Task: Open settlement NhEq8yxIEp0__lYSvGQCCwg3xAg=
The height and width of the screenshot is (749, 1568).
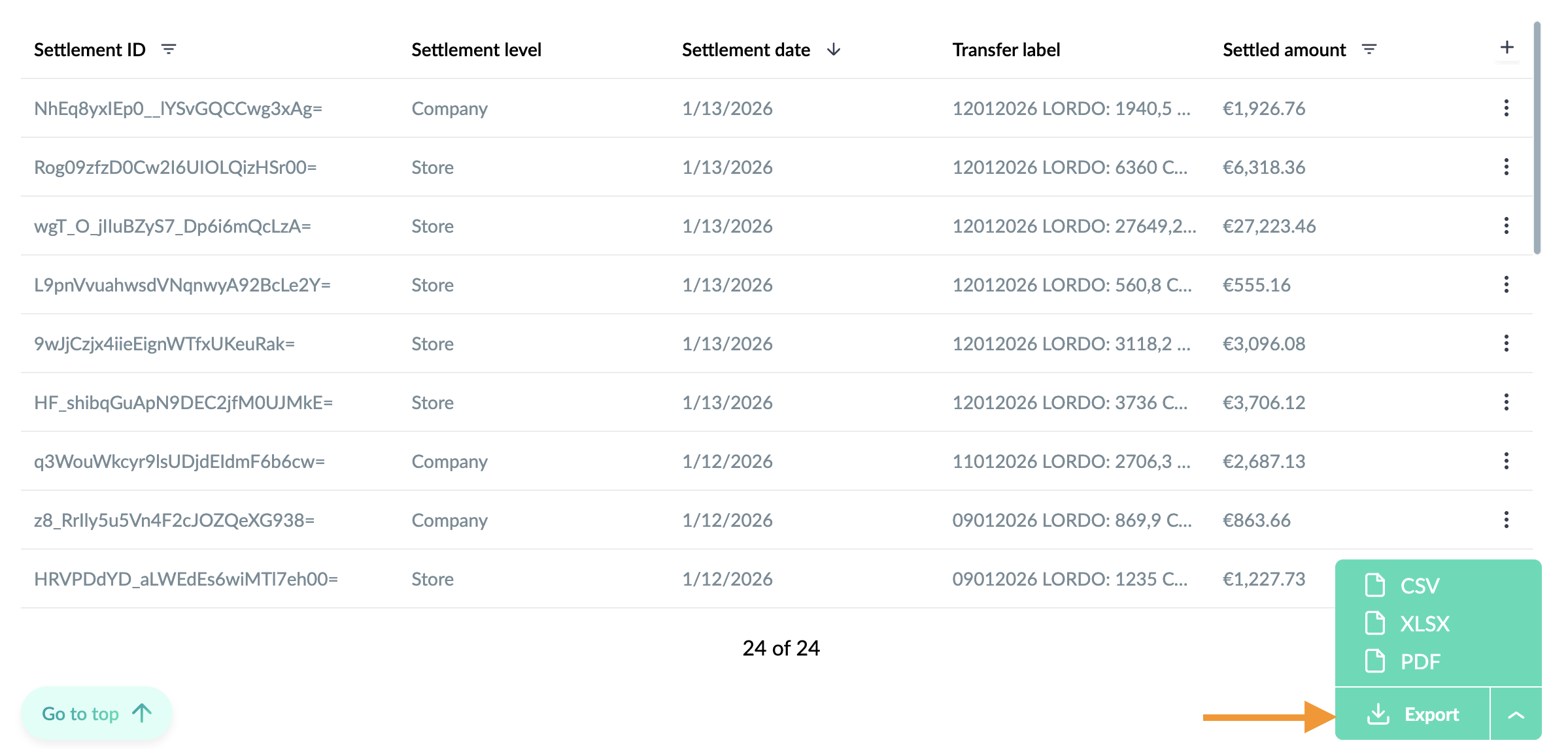Action: pos(178,108)
